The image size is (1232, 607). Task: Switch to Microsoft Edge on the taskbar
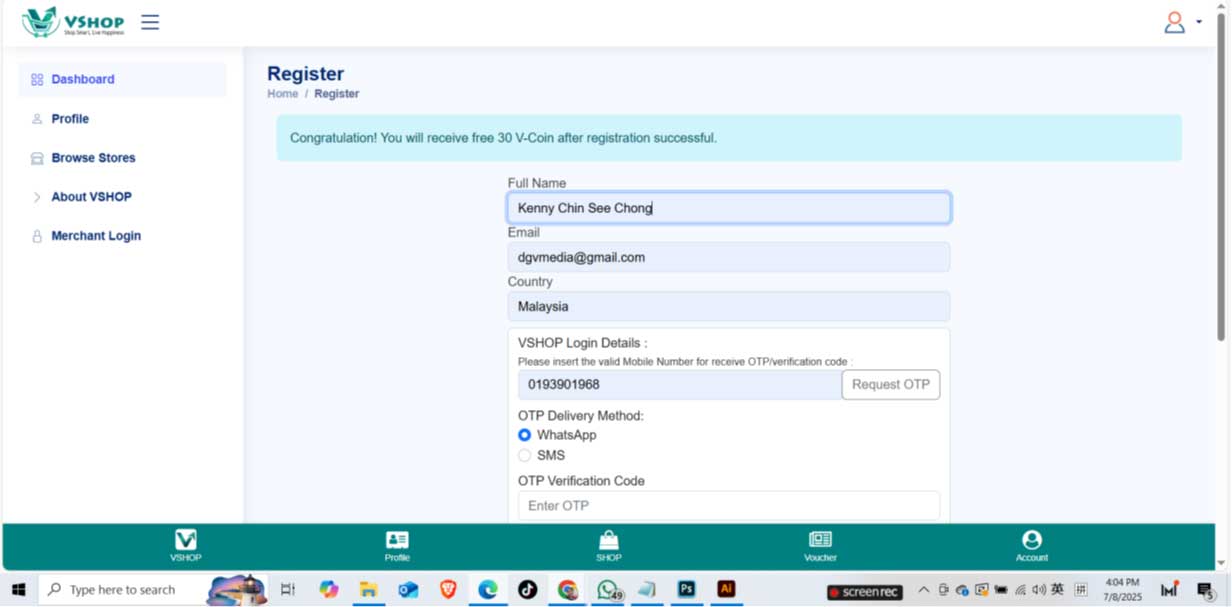488,589
